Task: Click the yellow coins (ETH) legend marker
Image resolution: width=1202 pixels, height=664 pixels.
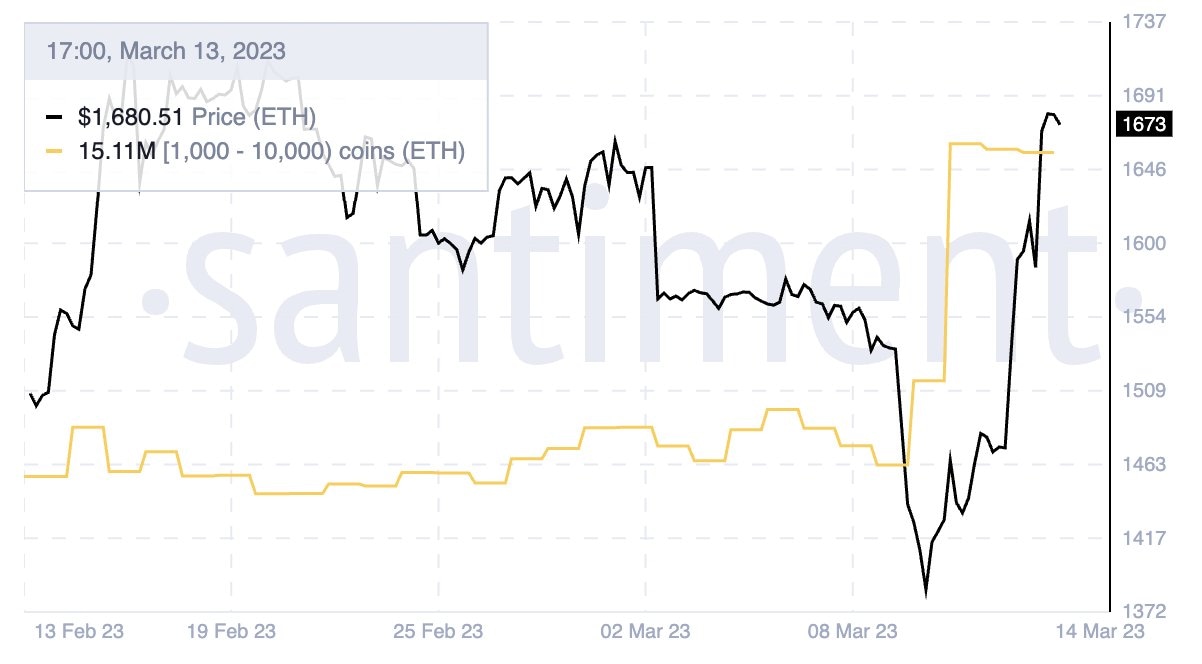Action: coord(54,152)
